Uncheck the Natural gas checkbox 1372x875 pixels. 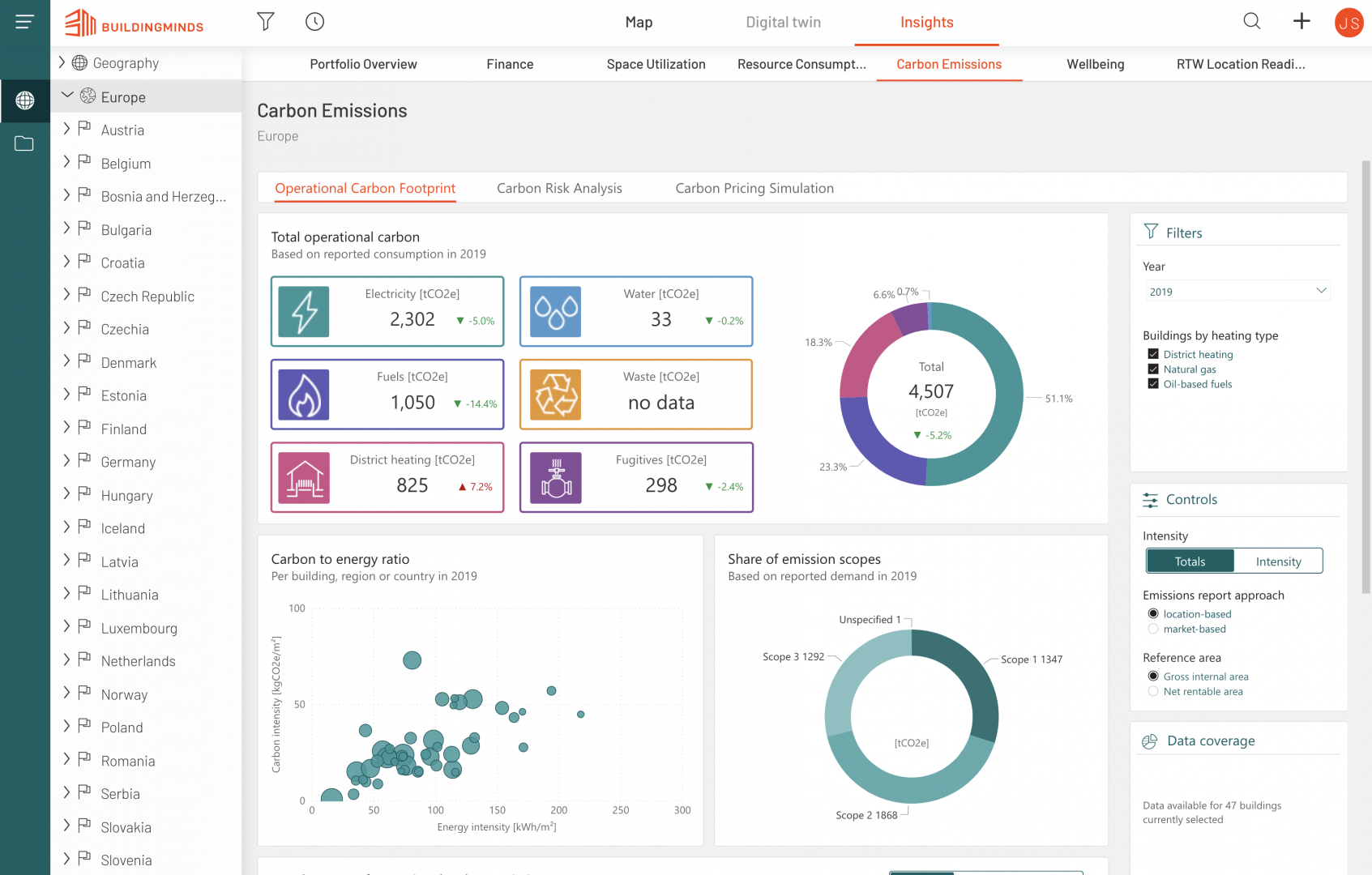[x=1153, y=369]
